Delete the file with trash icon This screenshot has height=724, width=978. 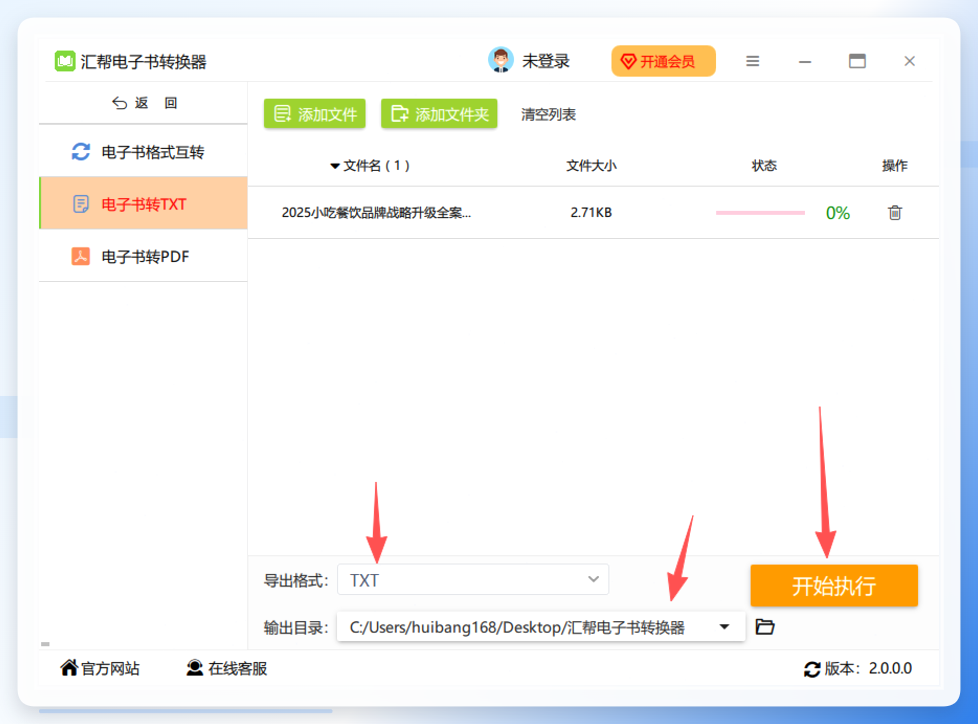coord(895,213)
